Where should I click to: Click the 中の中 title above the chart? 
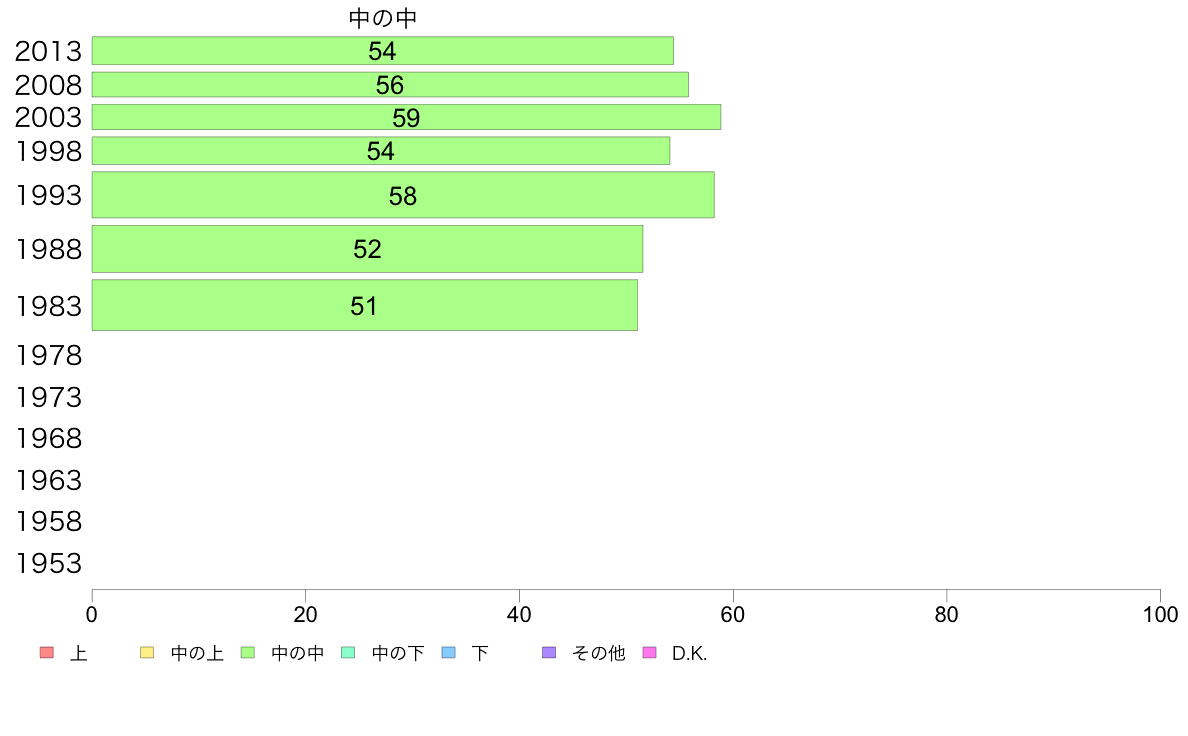coord(383,18)
